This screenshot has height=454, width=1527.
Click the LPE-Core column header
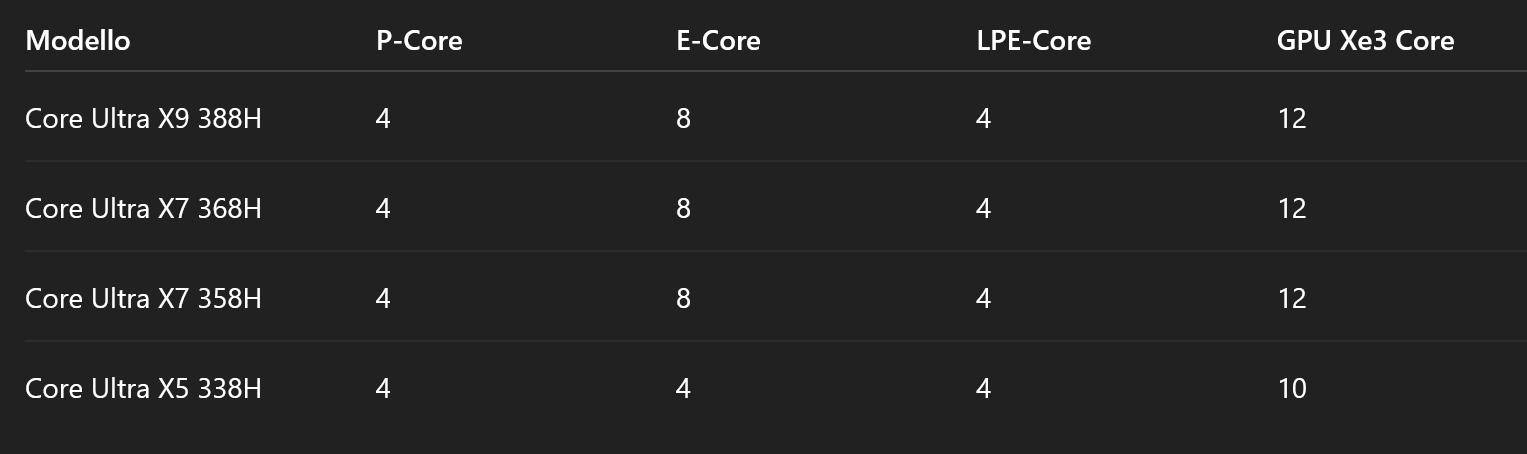(x=1033, y=41)
